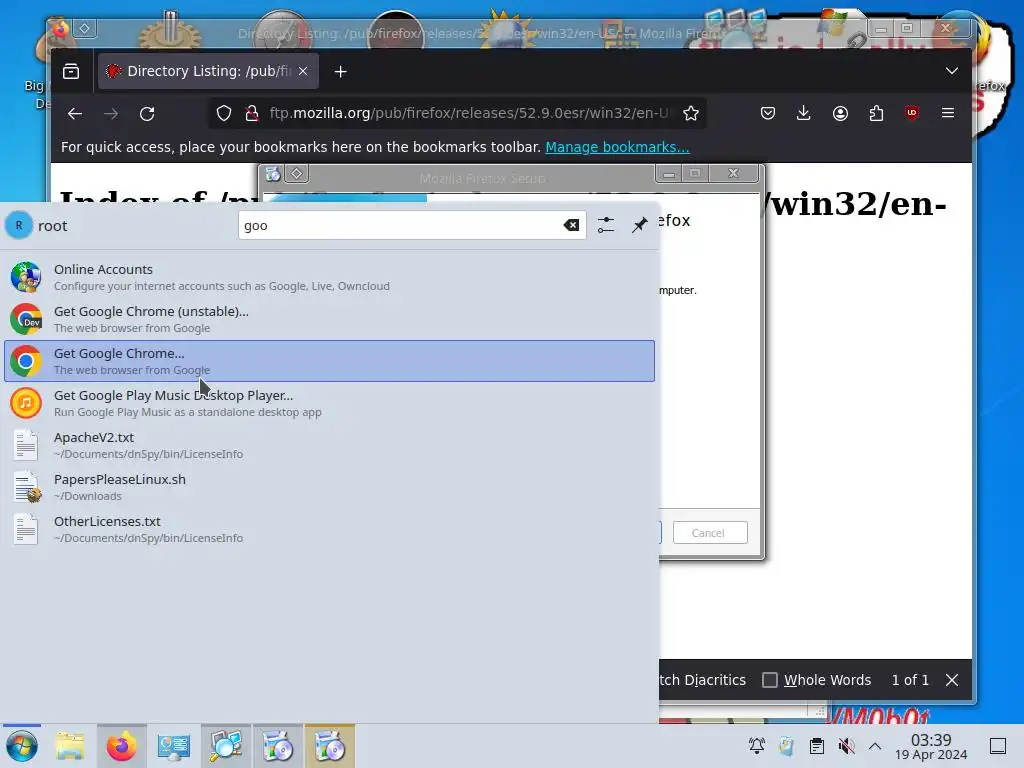Cancel the Mozilla Firefox Setup dialog
Viewport: 1024px width, 768px height.
[710, 533]
